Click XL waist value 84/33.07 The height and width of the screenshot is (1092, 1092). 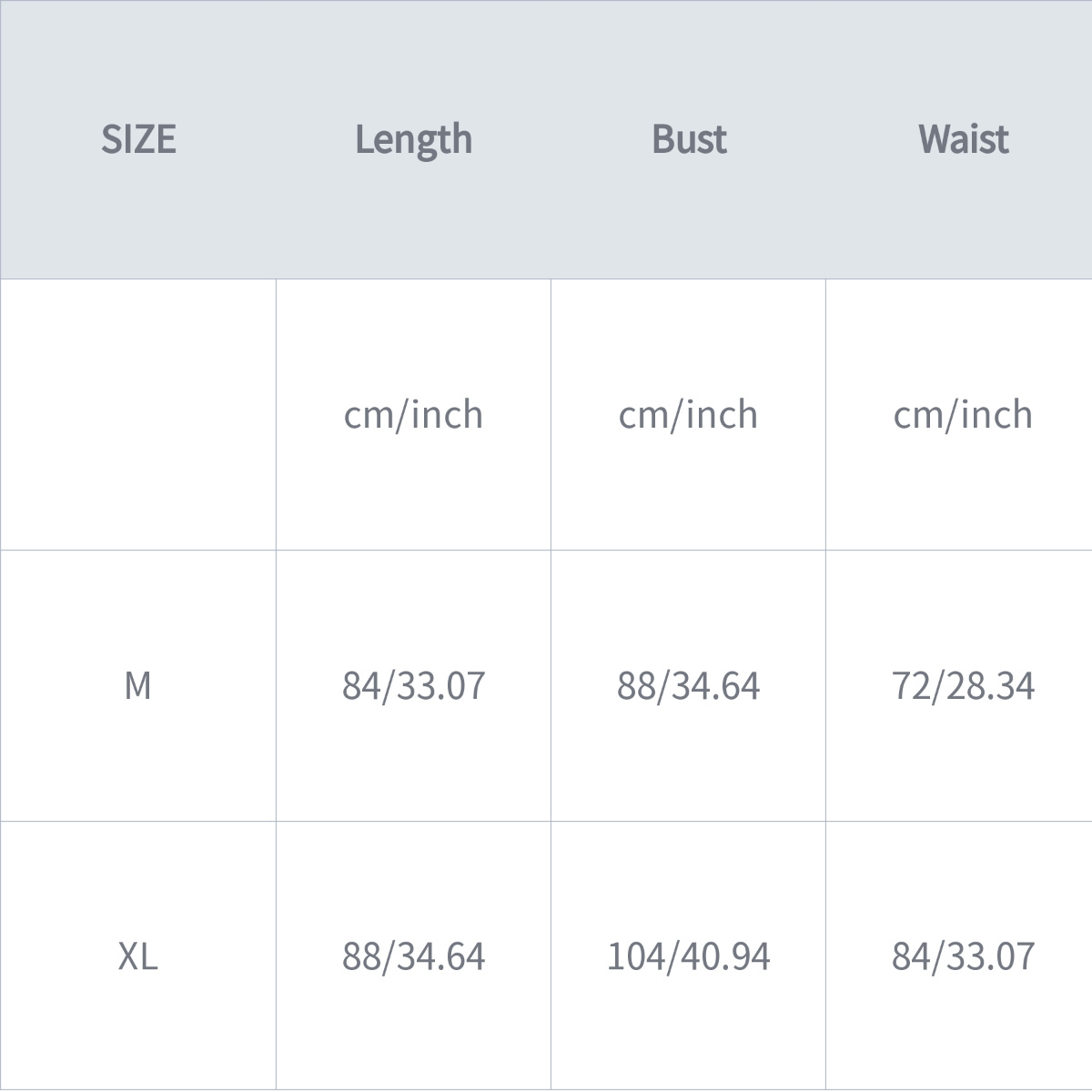click(x=963, y=955)
